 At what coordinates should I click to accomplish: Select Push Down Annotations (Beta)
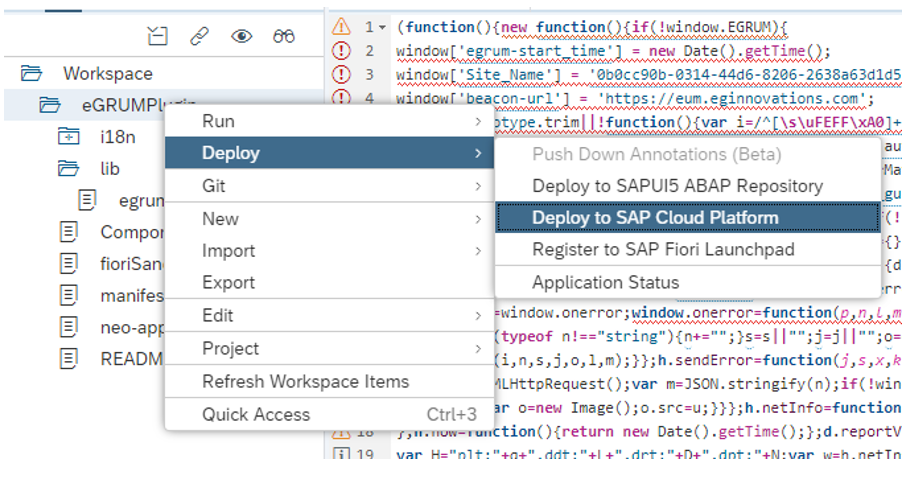(x=688, y=154)
